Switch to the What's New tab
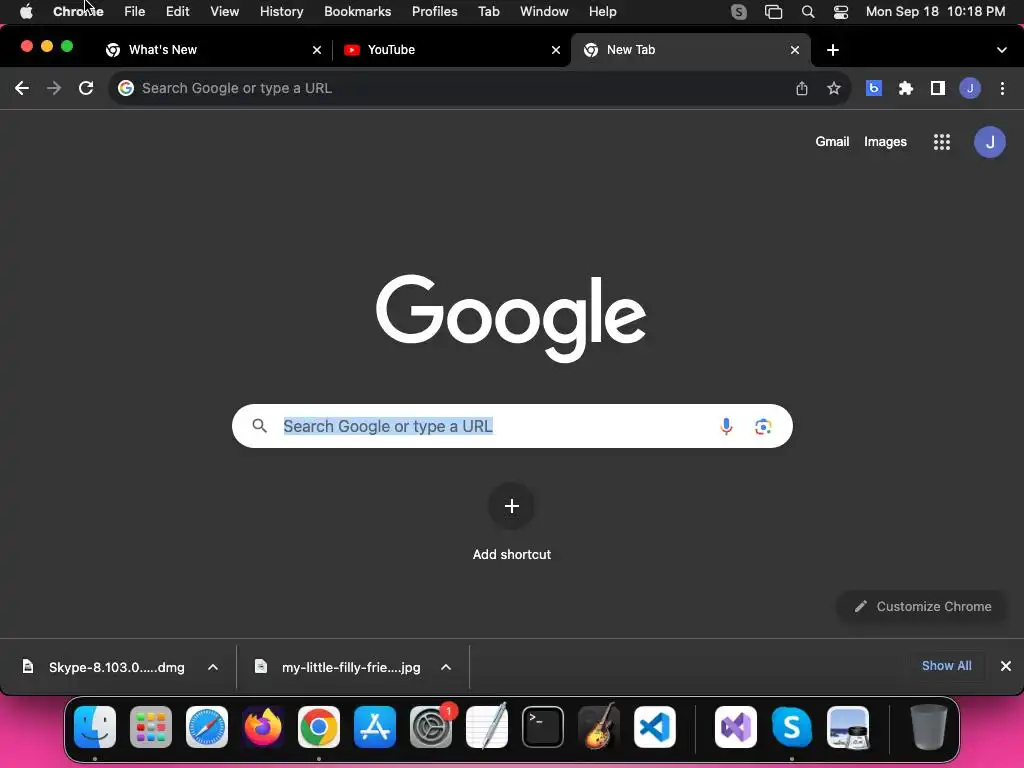 pyautogui.click(x=212, y=50)
